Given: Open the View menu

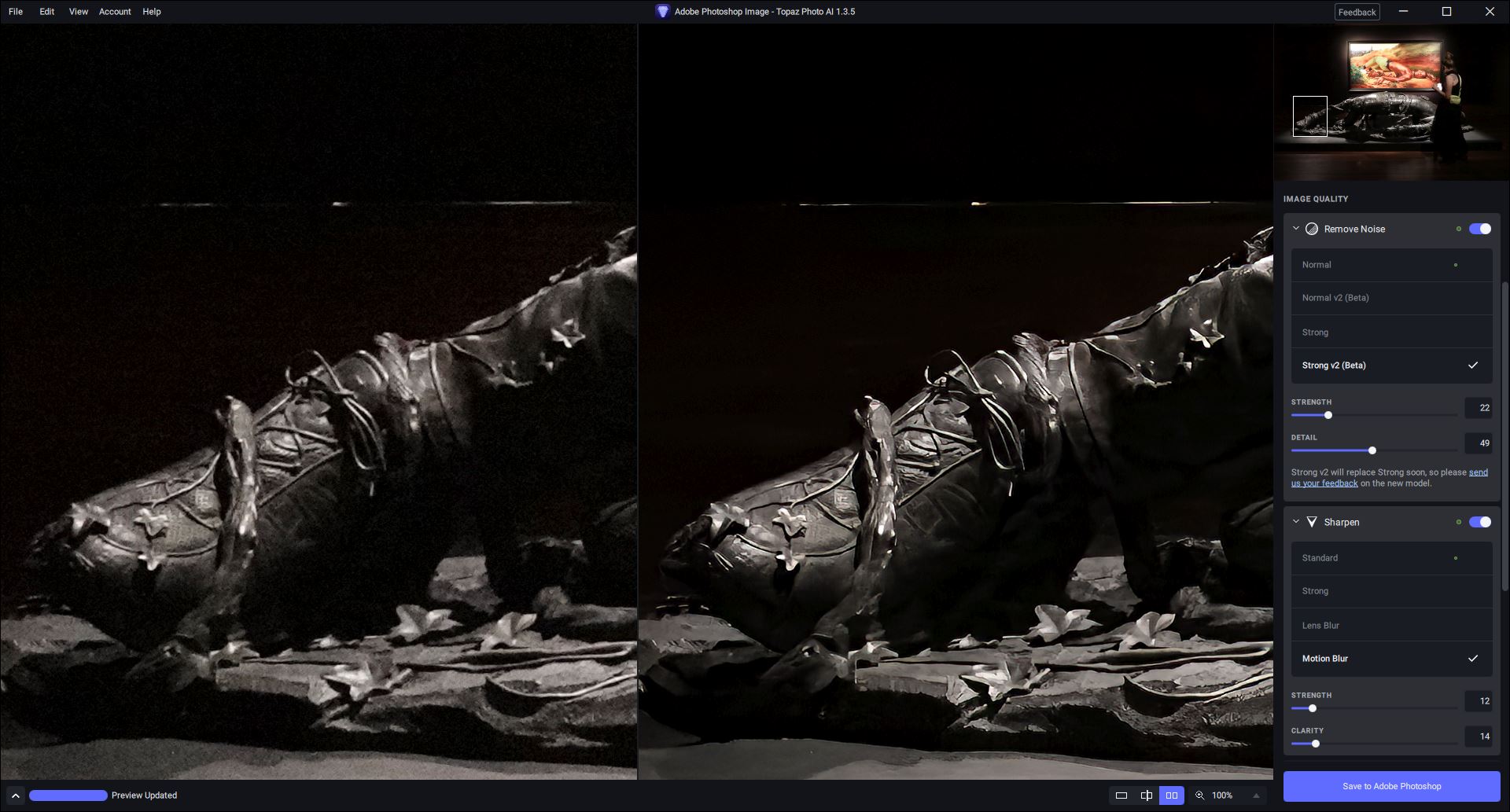Looking at the screenshot, I should click(78, 12).
